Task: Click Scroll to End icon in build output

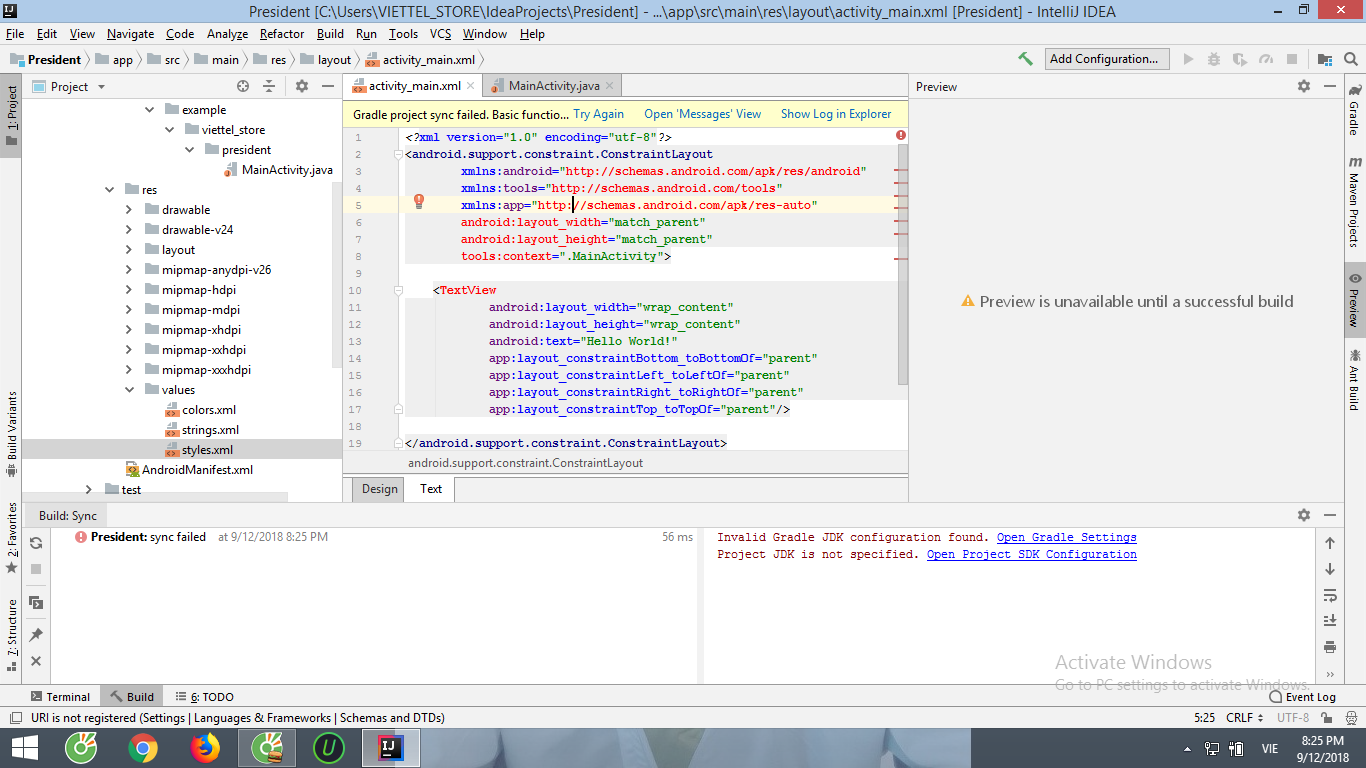Action: pos(1330,621)
